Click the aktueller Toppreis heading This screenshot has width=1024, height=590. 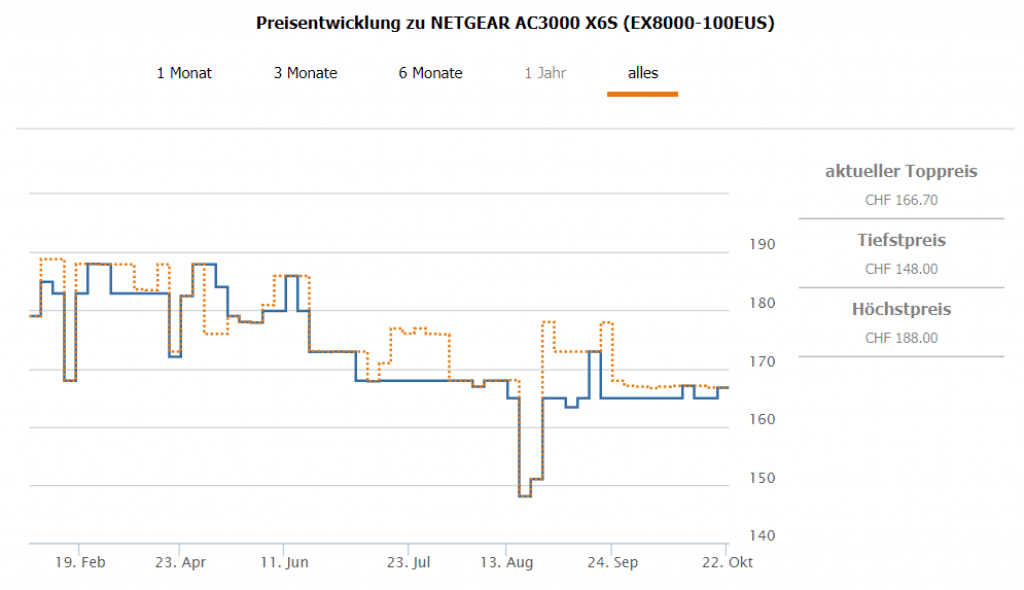point(901,172)
